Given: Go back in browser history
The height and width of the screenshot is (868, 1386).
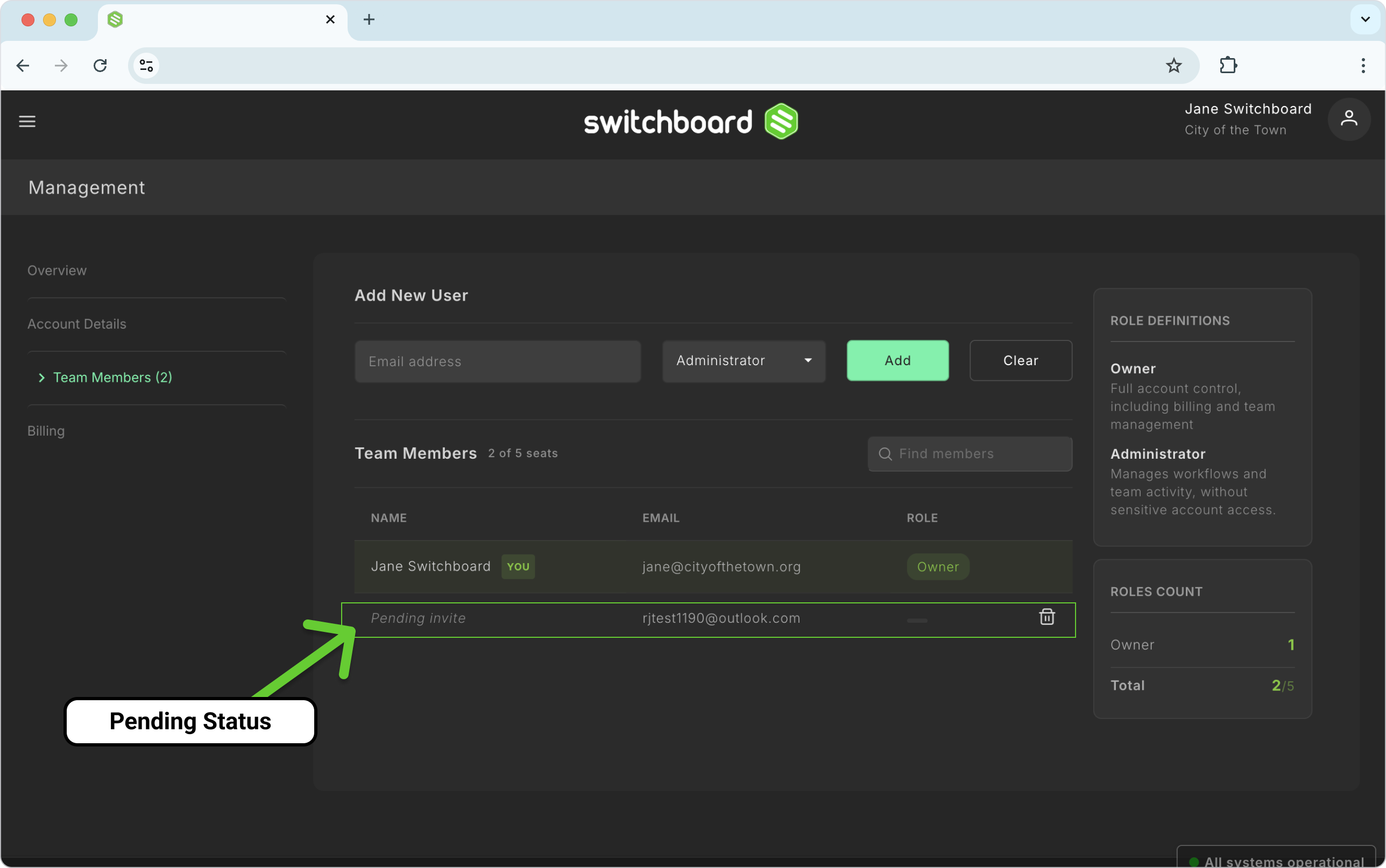Looking at the screenshot, I should coord(23,66).
